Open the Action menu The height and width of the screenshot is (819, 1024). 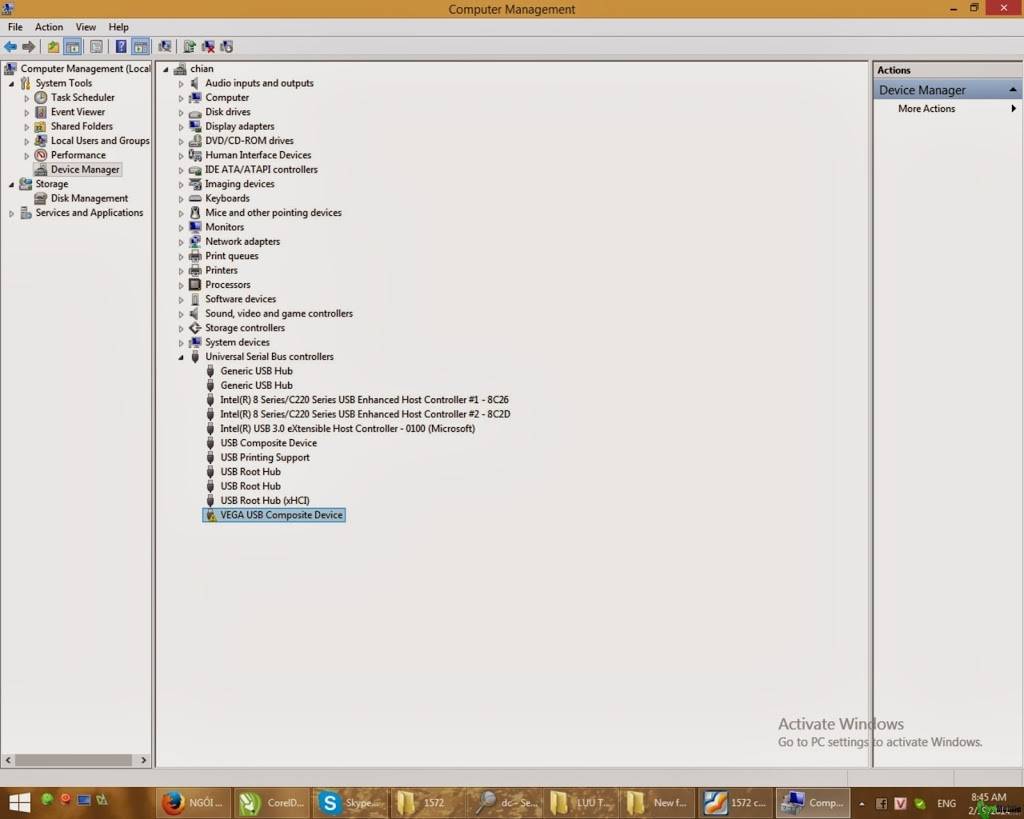point(49,27)
